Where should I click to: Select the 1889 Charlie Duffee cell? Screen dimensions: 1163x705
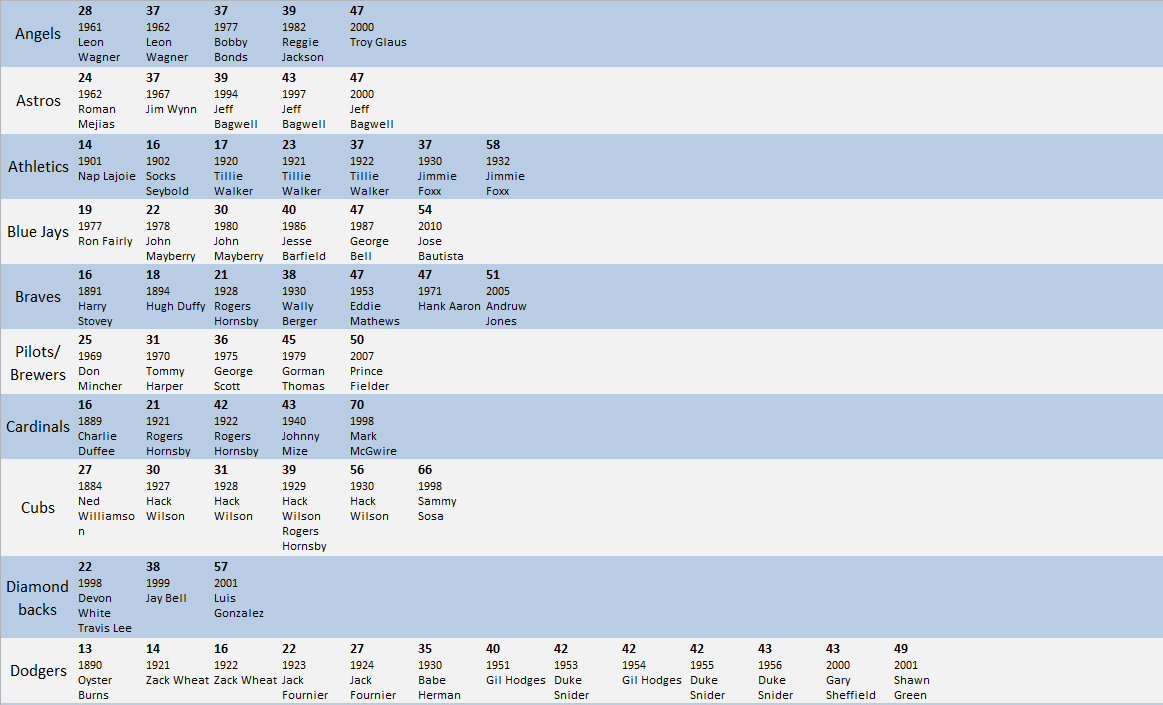(97, 428)
